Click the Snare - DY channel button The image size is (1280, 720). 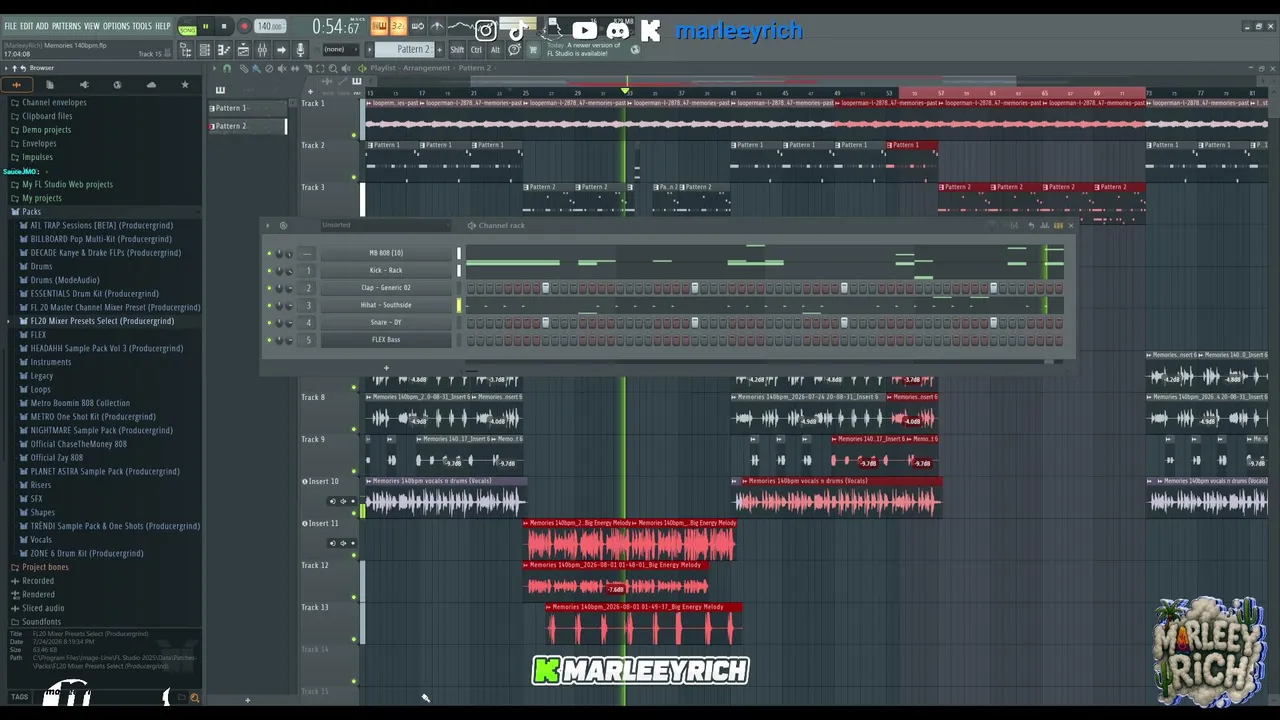[386, 323]
